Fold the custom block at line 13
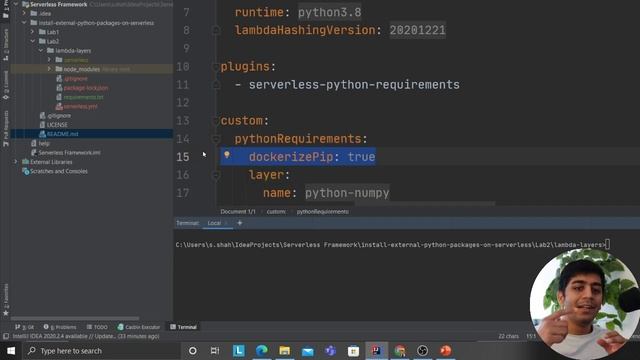Image resolution: width=640 pixels, height=360 pixels. click(216, 121)
